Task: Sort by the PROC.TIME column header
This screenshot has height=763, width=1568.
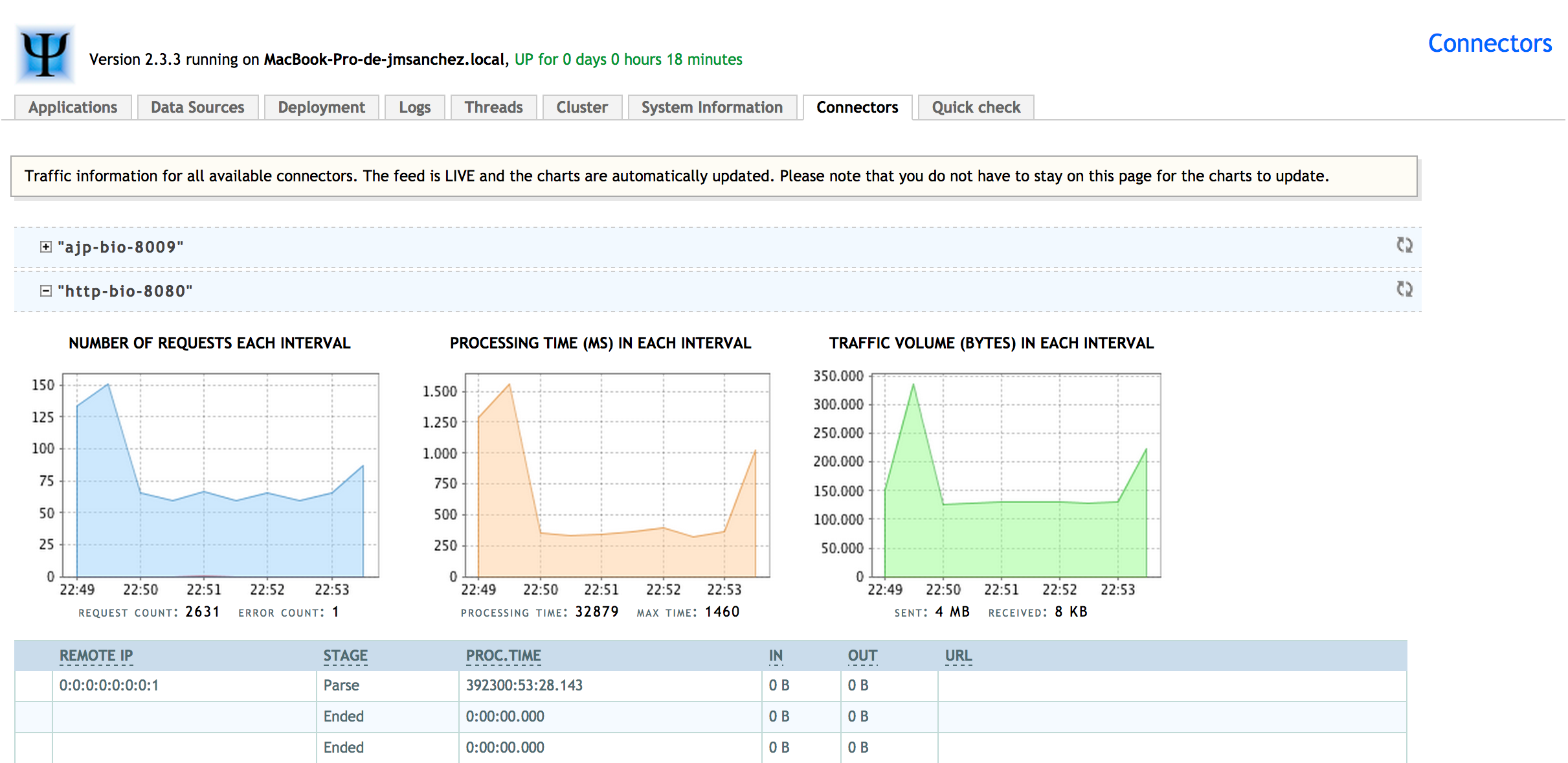Action: pos(503,655)
